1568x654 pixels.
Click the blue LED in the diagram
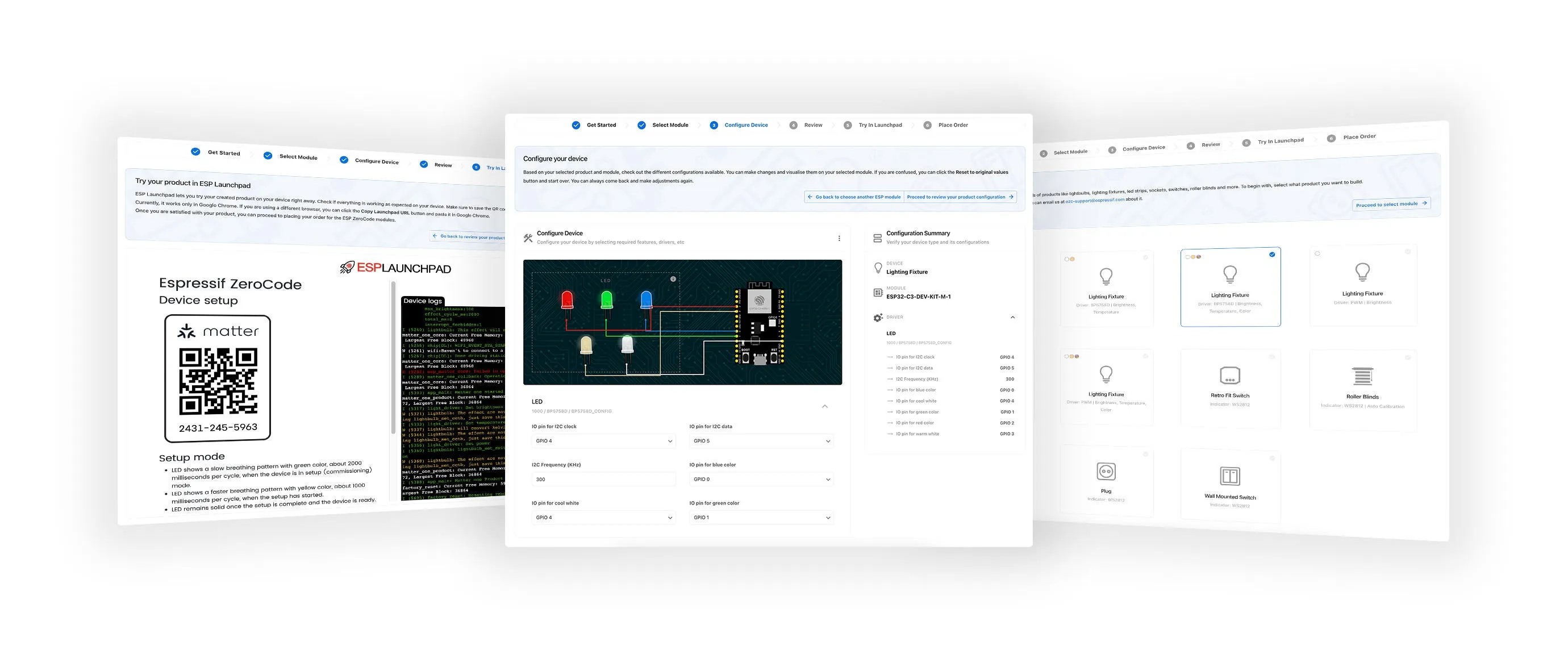click(x=646, y=299)
